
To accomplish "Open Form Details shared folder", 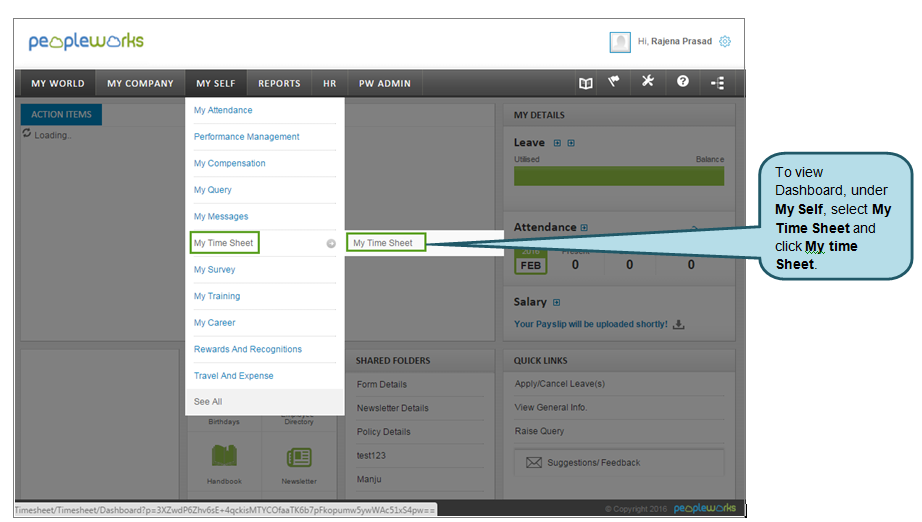I will [x=382, y=384].
